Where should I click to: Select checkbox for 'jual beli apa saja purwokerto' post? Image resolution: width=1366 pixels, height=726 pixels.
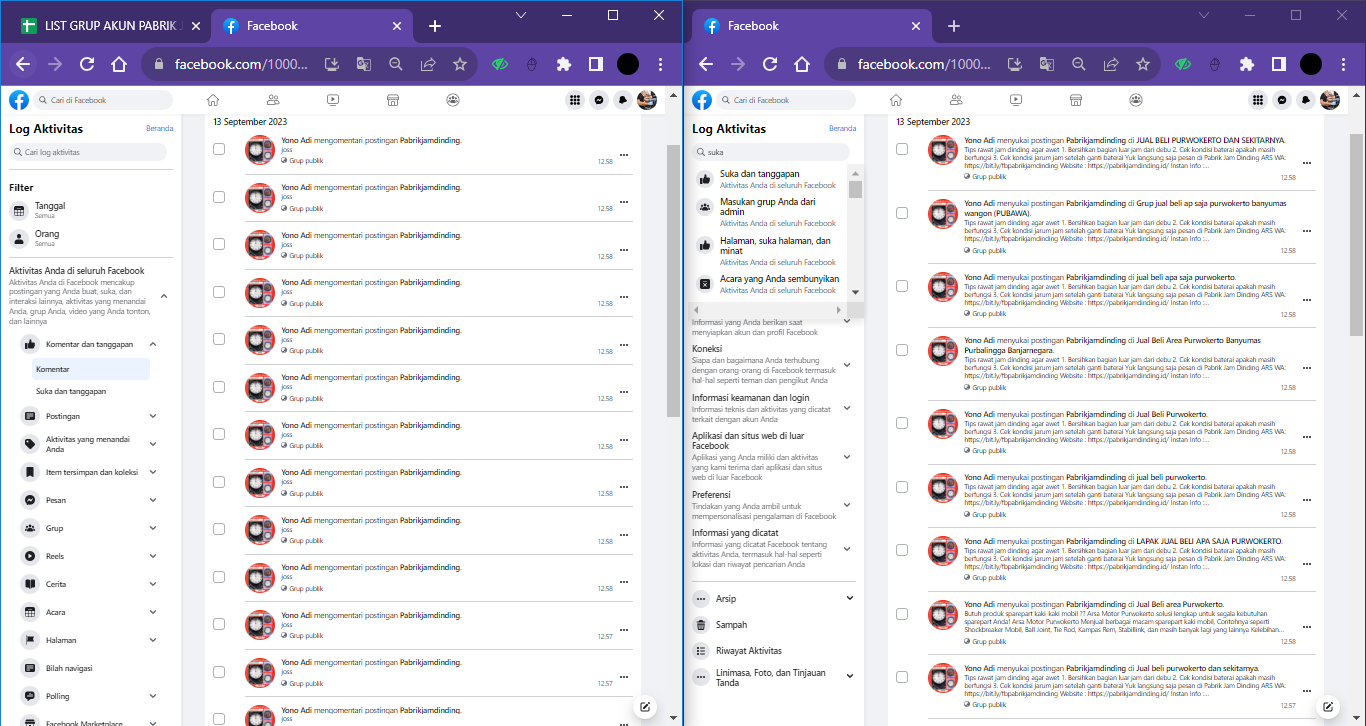[902, 286]
